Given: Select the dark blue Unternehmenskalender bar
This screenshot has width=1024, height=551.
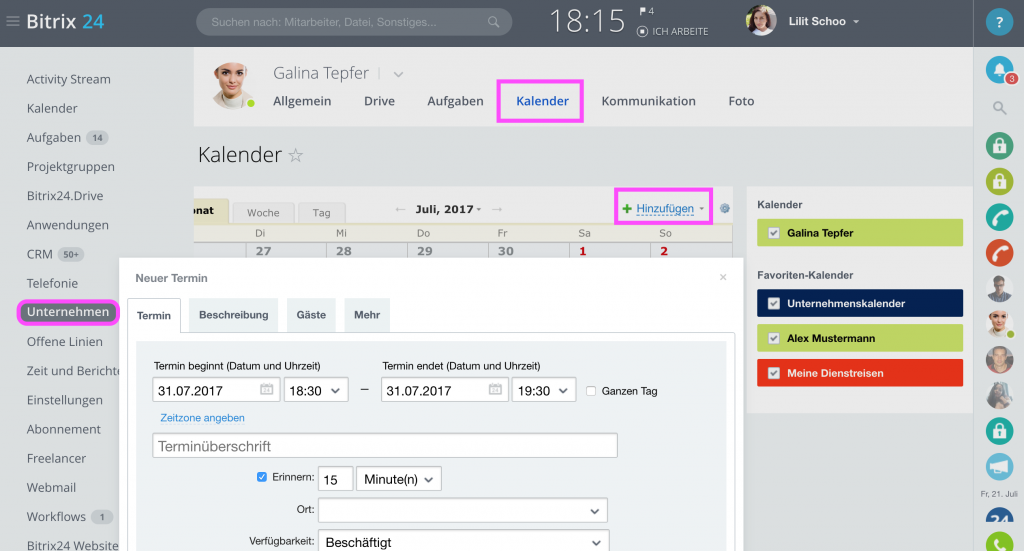Looking at the screenshot, I should 859,303.
